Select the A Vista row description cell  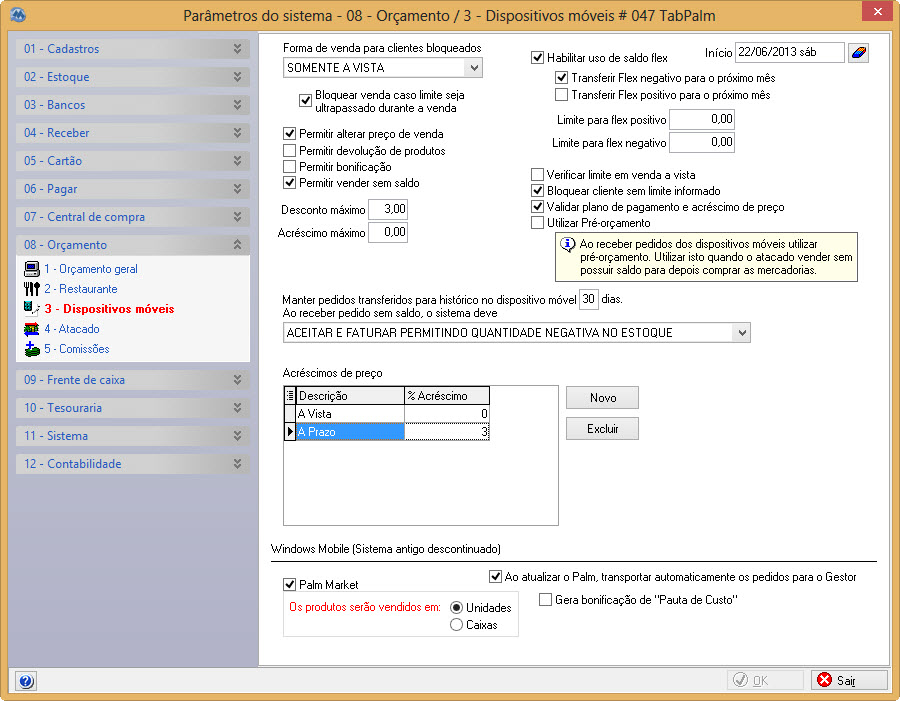tap(350, 413)
